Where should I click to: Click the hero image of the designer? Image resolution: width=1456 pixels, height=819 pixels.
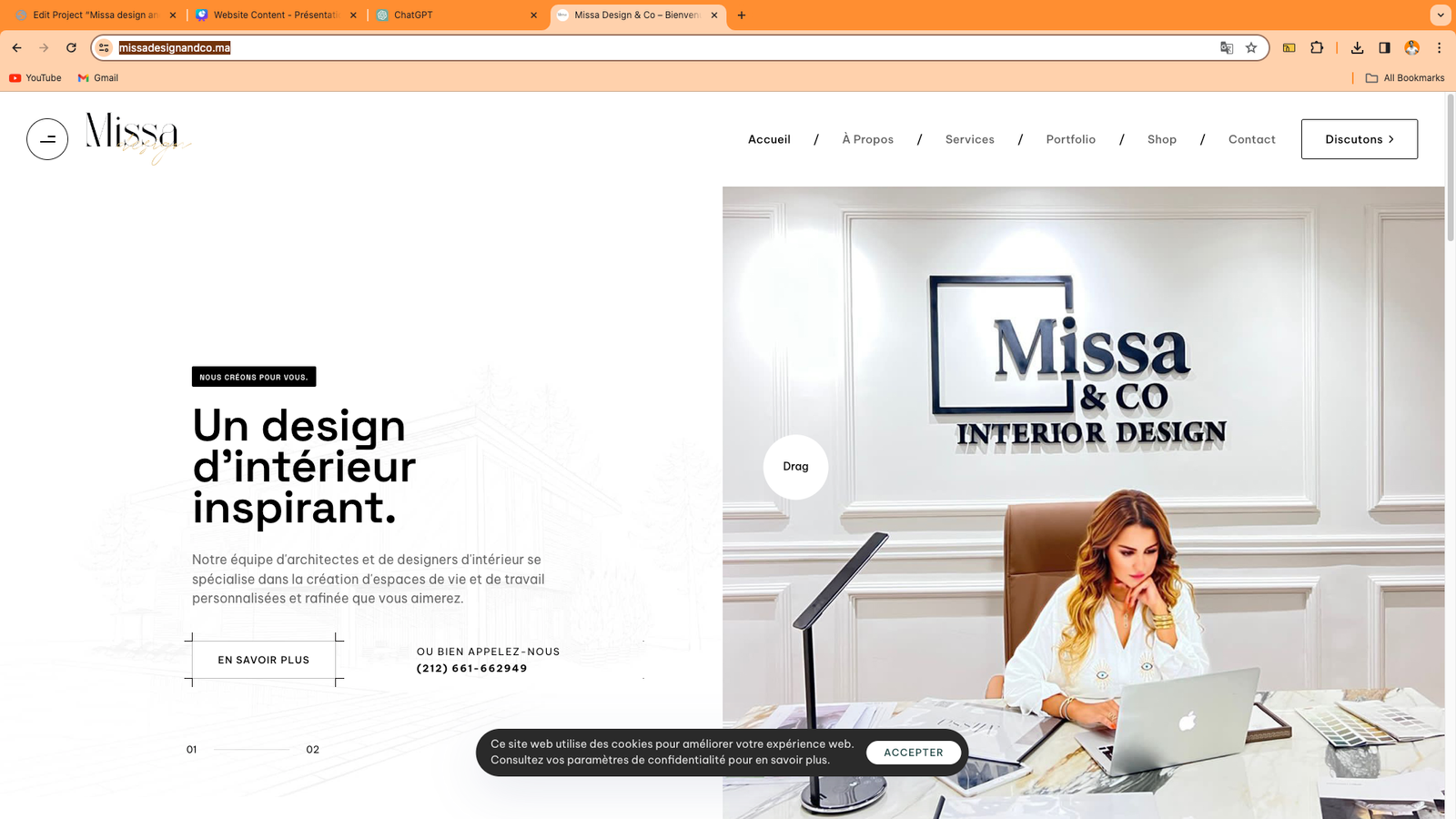pyautogui.click(x=1083, y=502)
